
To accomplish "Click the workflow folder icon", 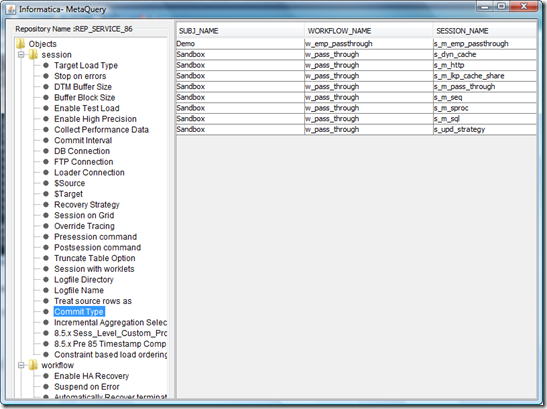I will (x=33, y=365).
